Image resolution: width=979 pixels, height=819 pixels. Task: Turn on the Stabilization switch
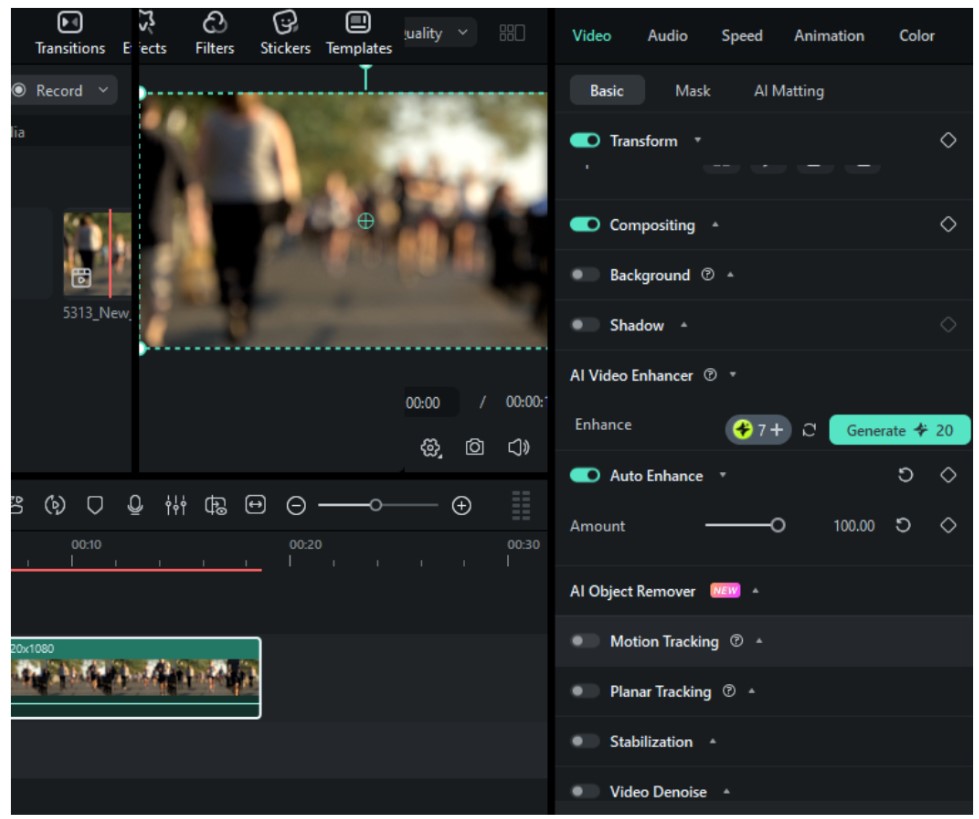[x=585, y=741]
